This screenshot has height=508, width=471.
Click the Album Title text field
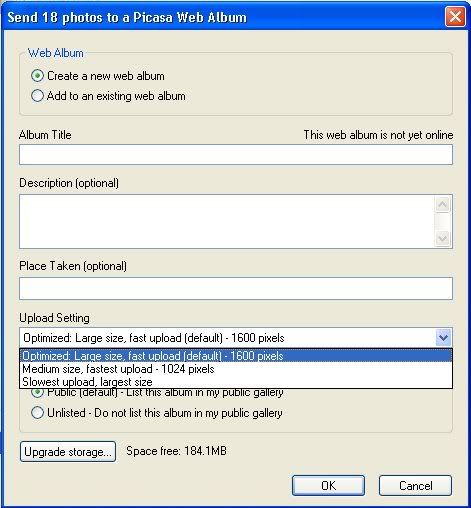pyautogui.click(x=236, y=155)
